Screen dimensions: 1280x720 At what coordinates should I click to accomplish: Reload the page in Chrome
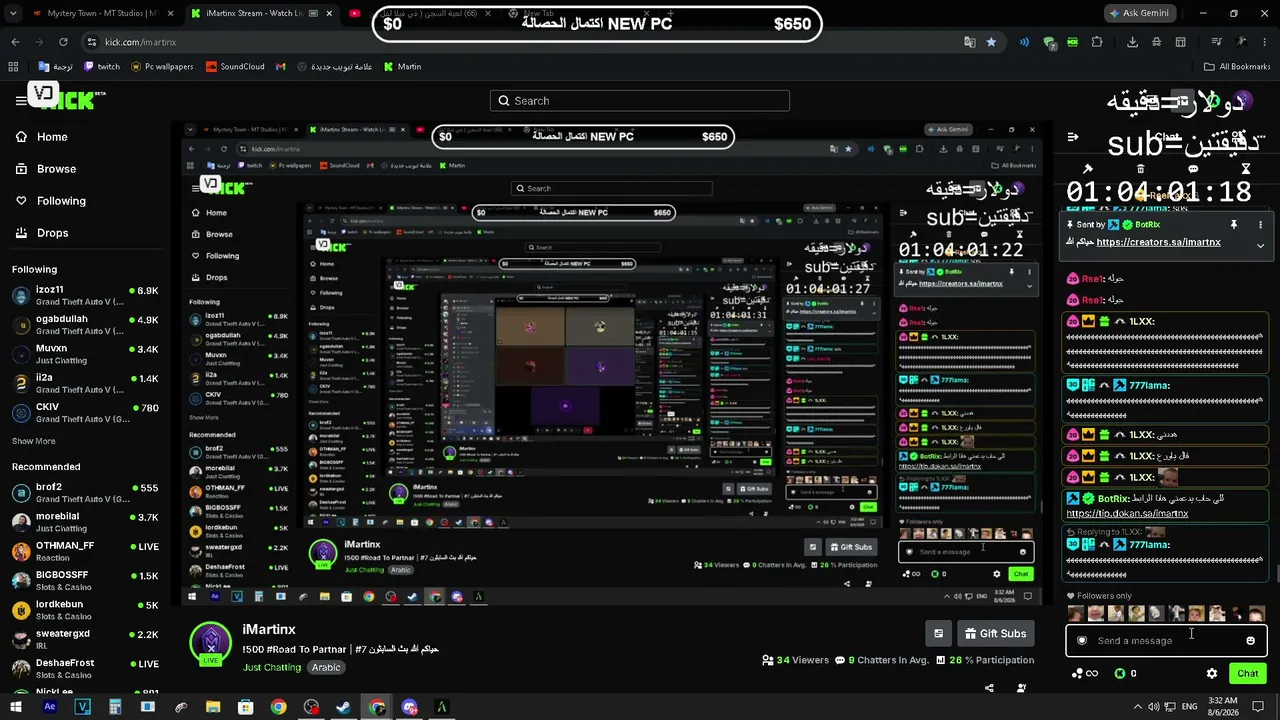(x=63, y=42)
